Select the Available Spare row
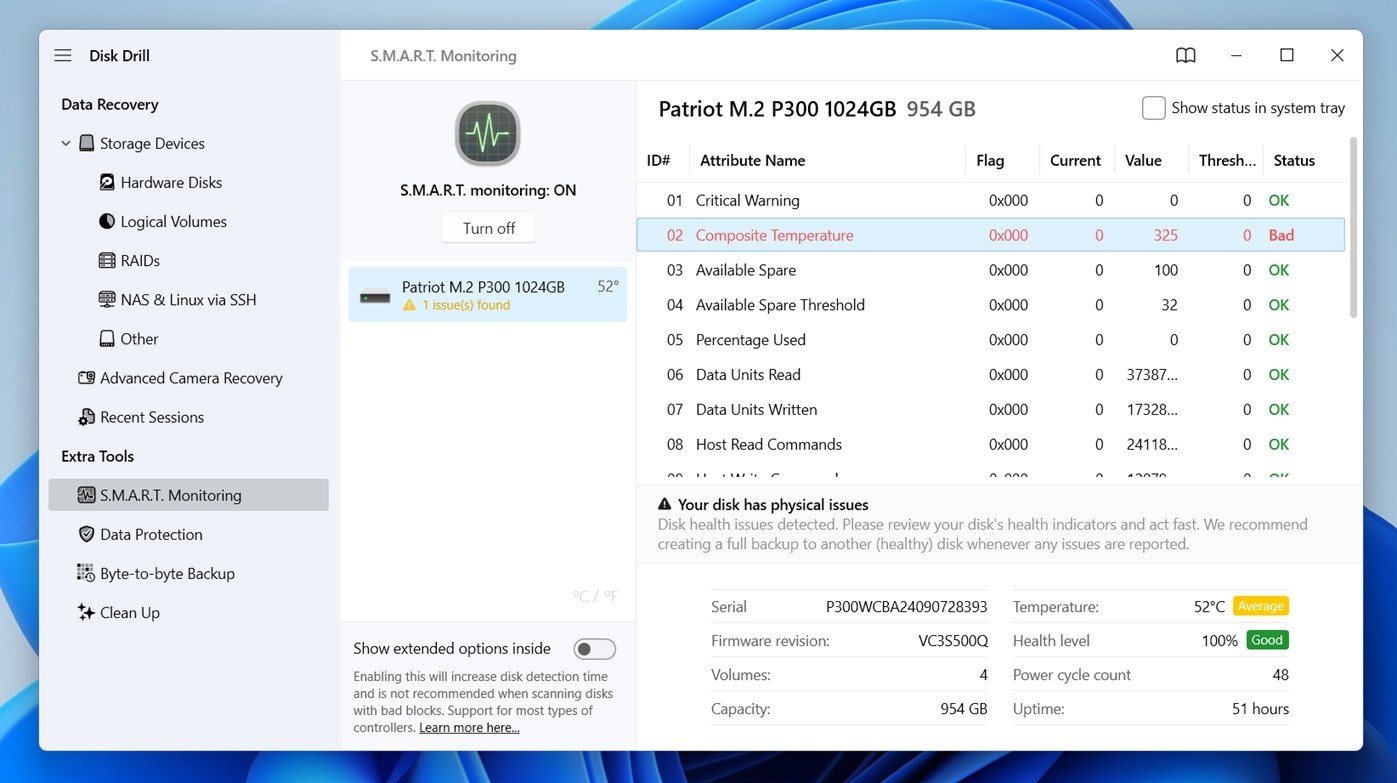Image resolution: width=1397 pixels, height=783 pixels. coord(991,270)
